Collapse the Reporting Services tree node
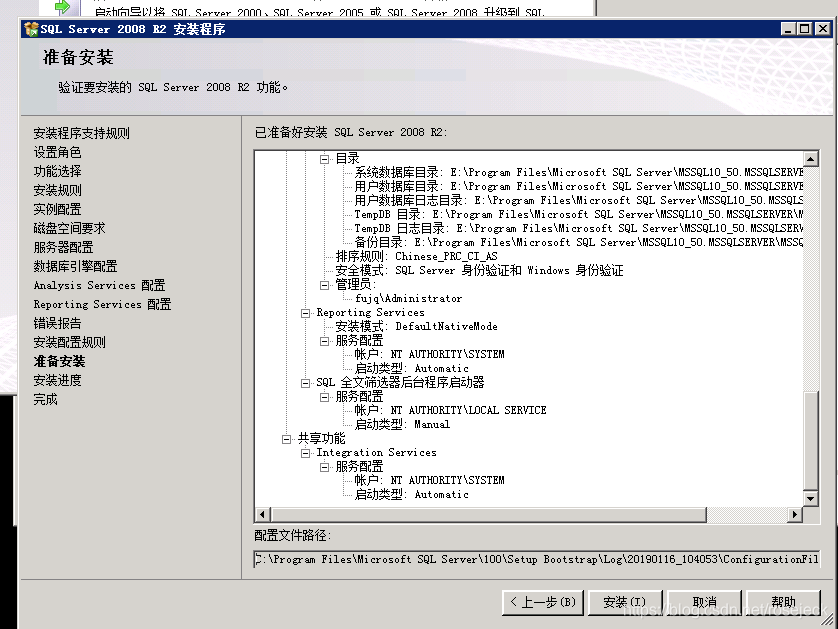The width and height of the screenshot is (838, 629). (x=305, y=313)
